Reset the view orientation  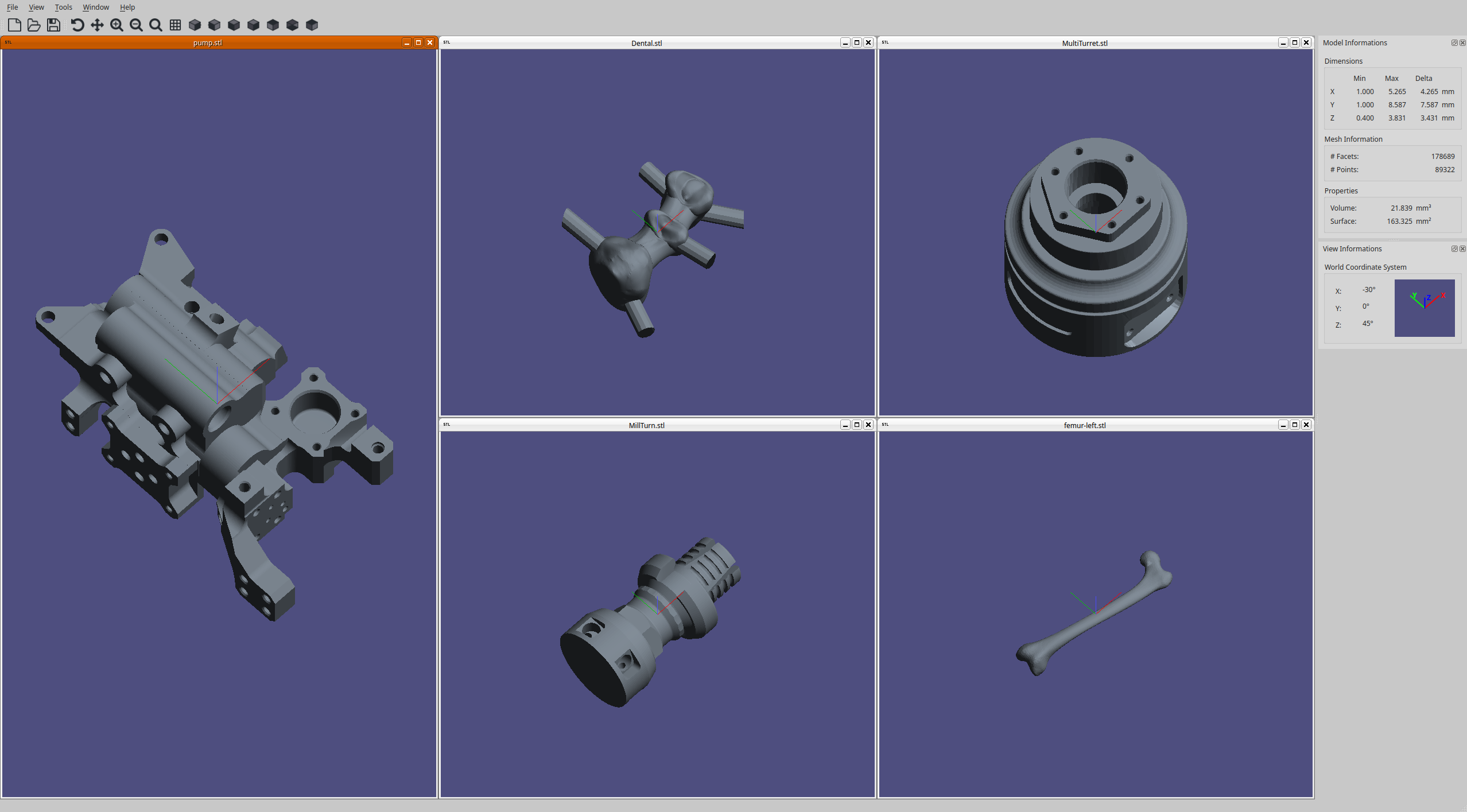pyautogui.click(x=77, y=25)
